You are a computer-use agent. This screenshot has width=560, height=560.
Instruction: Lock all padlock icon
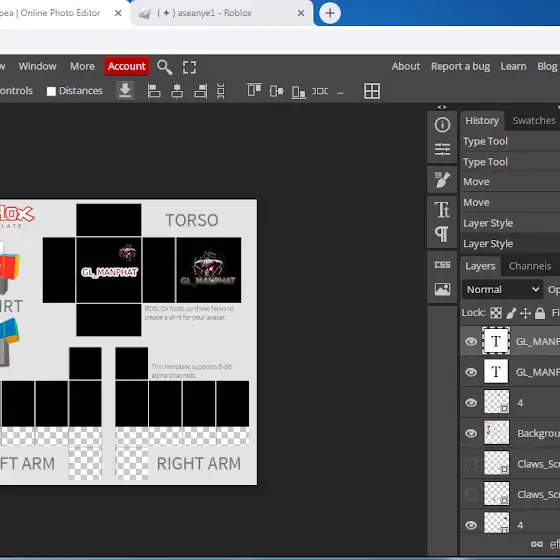(x=540, y=313)
